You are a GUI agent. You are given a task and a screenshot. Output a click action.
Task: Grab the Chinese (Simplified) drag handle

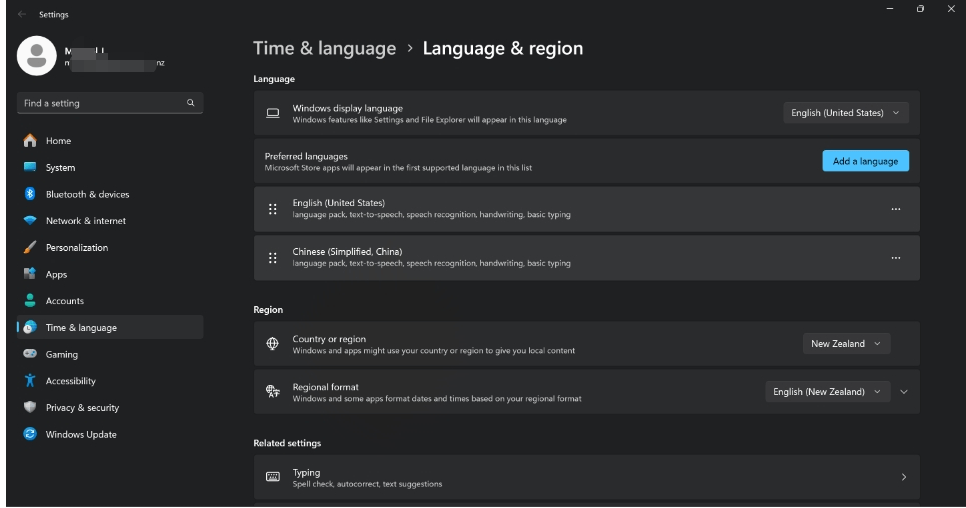(272, 258)
